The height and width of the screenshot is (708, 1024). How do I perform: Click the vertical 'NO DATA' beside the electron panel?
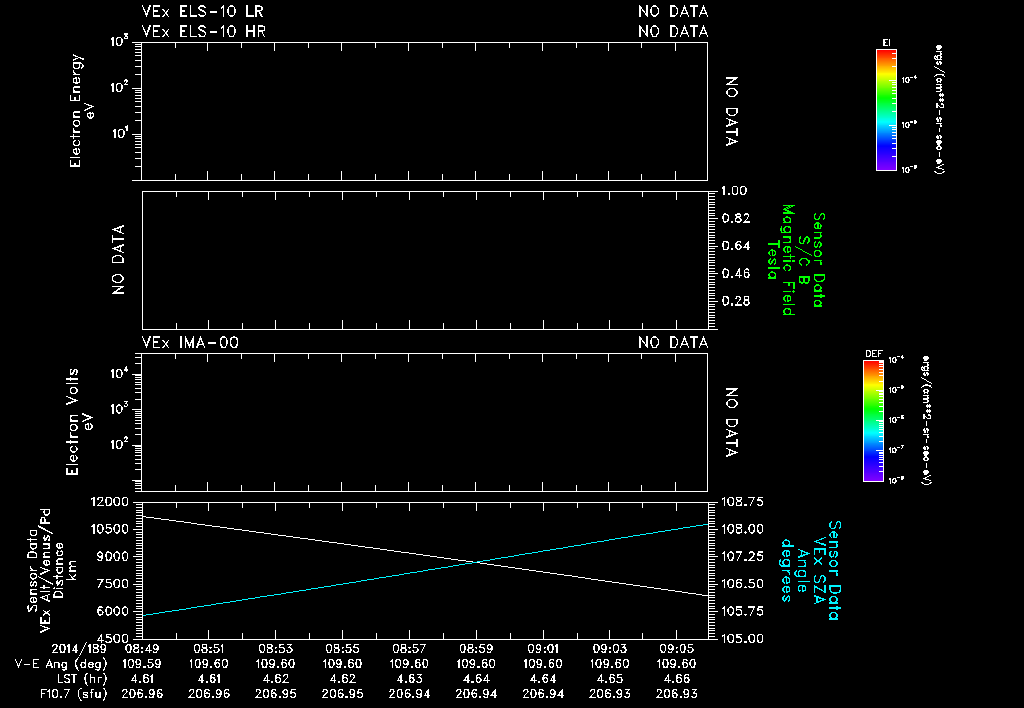pyautogui.click(x=731, y=111)
